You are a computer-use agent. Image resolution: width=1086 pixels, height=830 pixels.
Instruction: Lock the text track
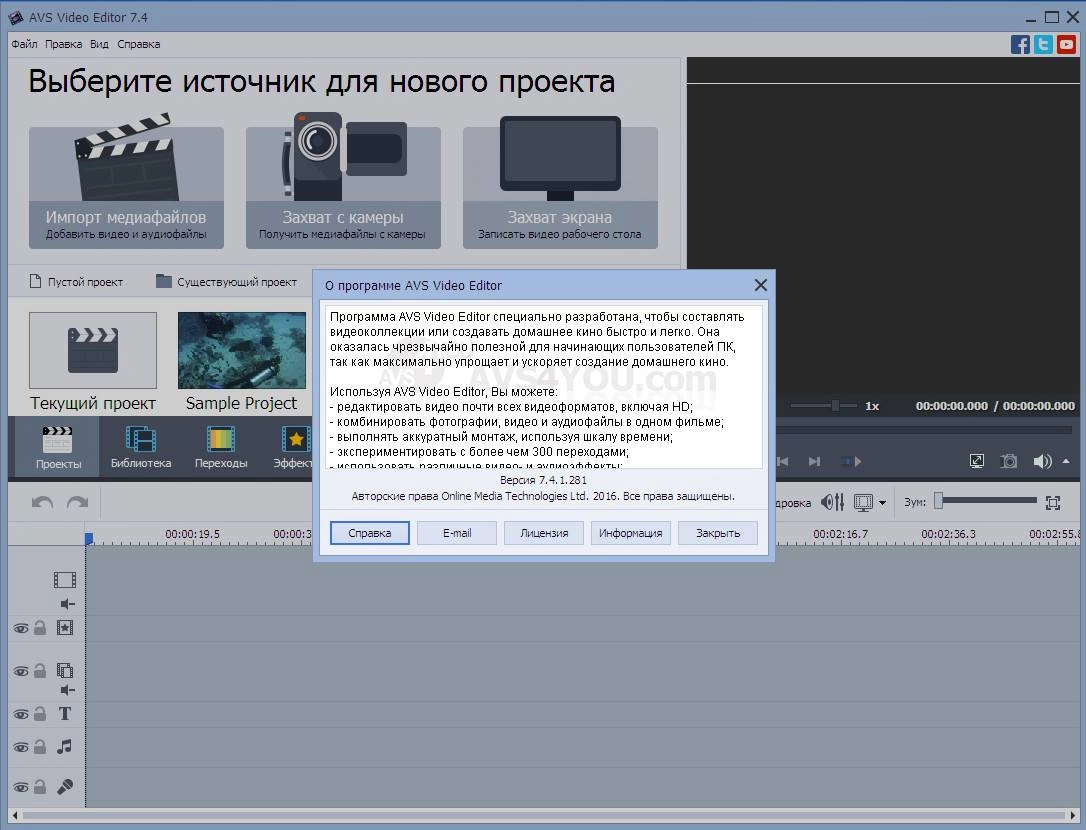(x=40, y=714)
